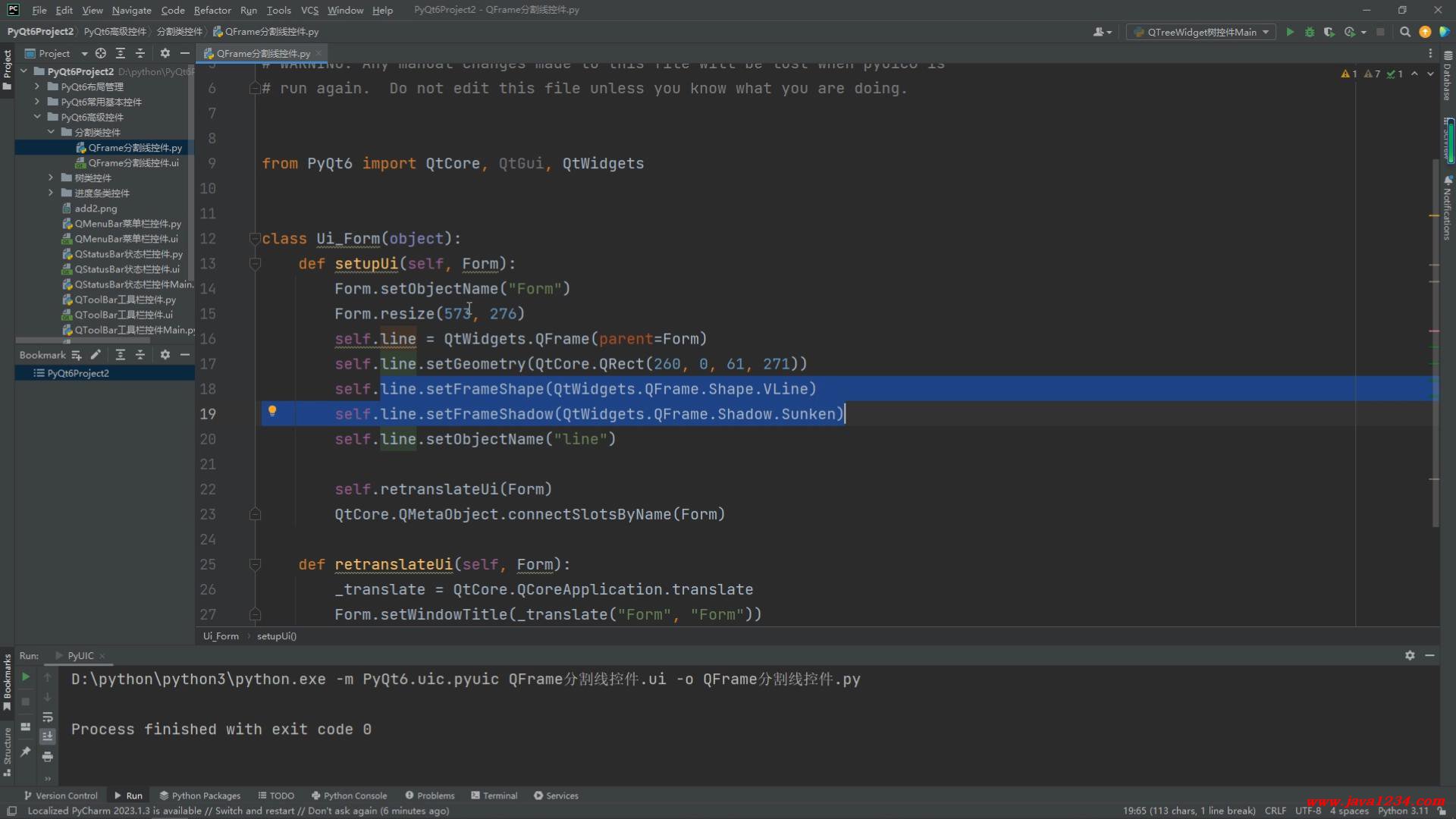Open Python Console tool window
The height and width of the screenshot is (819, 1456).
click(x=349, y=795)
